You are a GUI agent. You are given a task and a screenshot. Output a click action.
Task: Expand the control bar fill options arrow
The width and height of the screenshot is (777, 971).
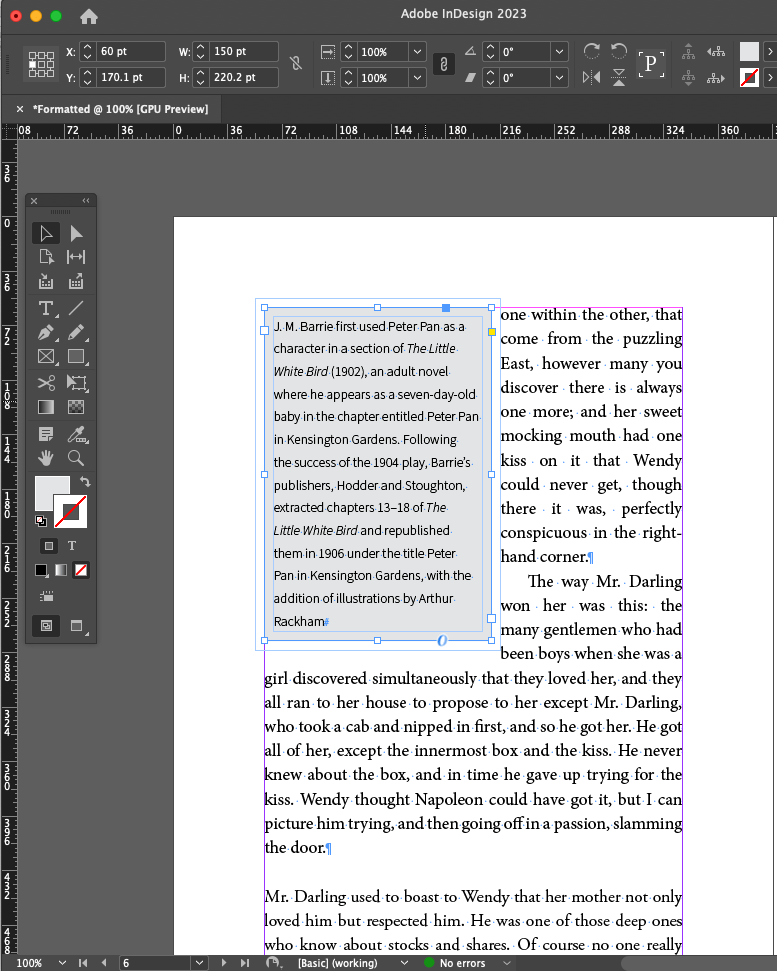[x=770, y=52]
